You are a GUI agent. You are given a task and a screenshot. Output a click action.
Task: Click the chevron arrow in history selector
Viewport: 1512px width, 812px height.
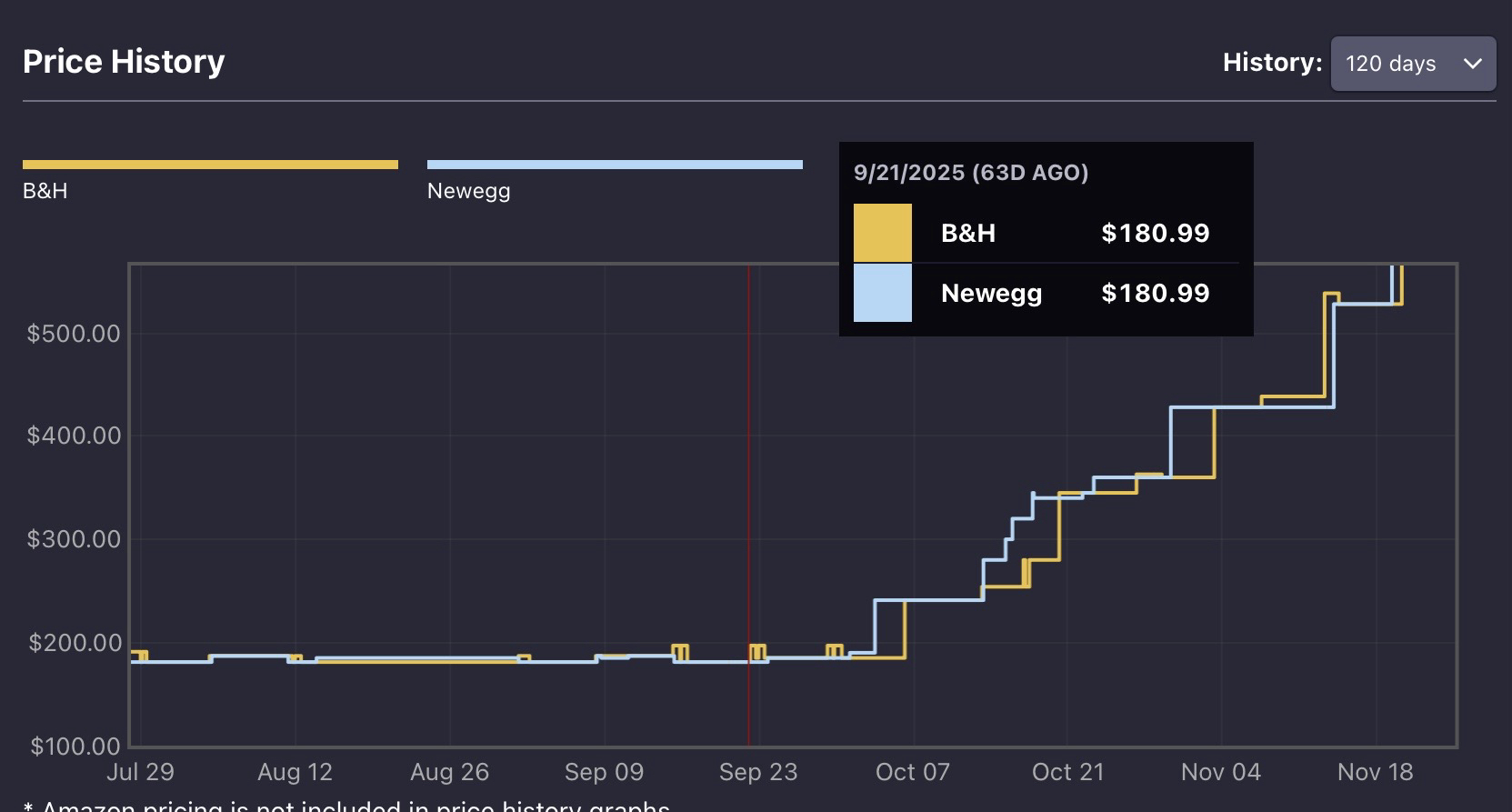click(x=1472, y=64)
